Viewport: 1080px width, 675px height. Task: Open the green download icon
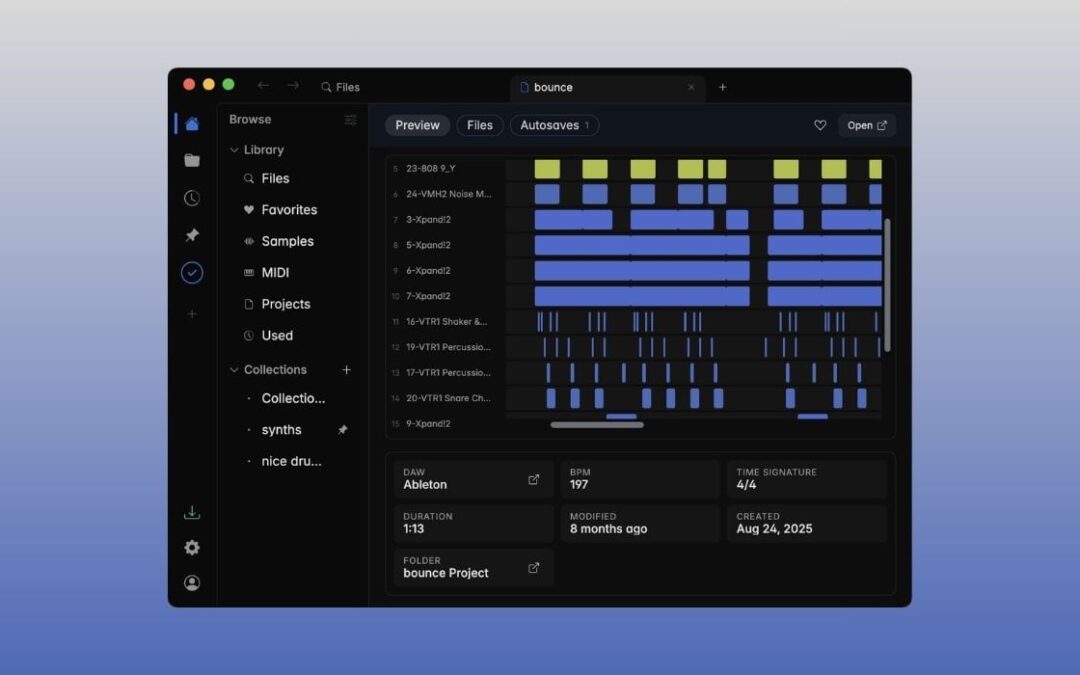[192, 512]
